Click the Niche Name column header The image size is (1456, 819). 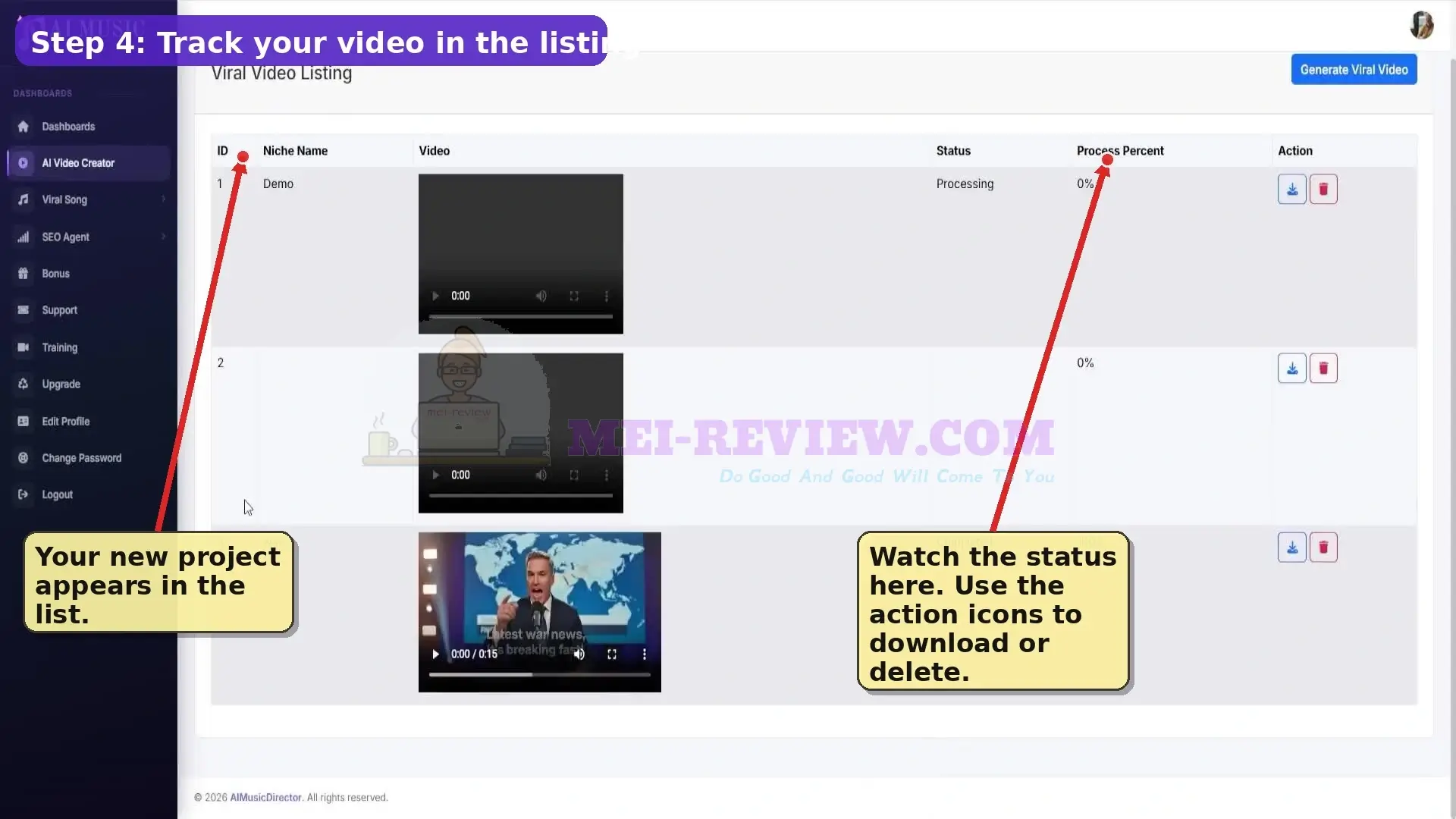tap(295, 151)
